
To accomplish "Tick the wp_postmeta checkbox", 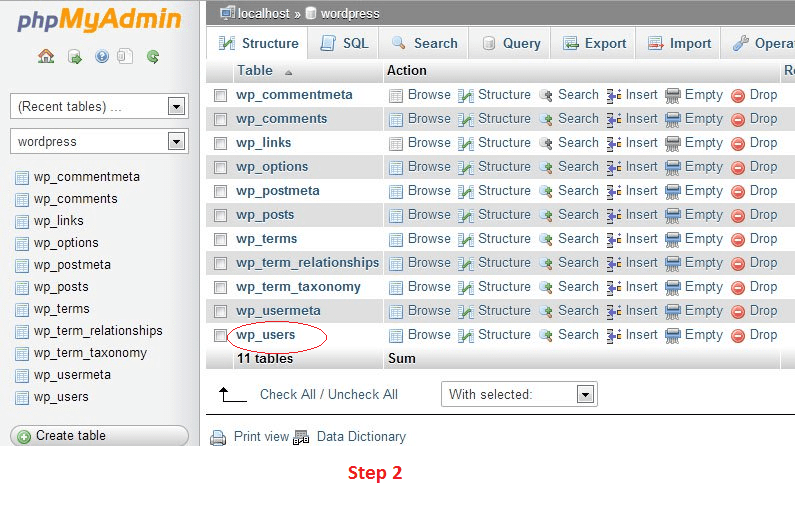I will [220, 191].
